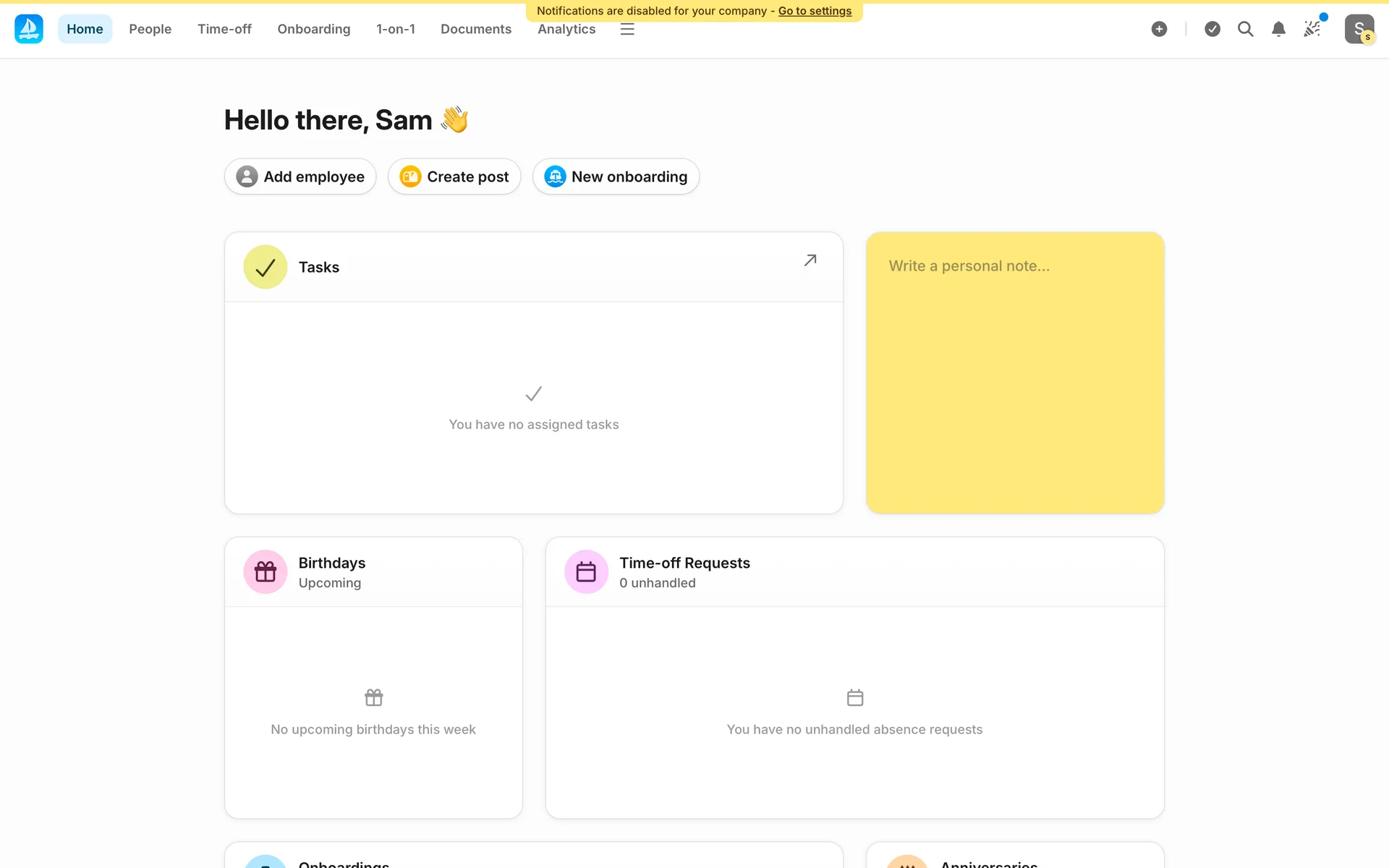Click the Time-off Requests calendar icon

pyautogui.click(x=586, y=572)
